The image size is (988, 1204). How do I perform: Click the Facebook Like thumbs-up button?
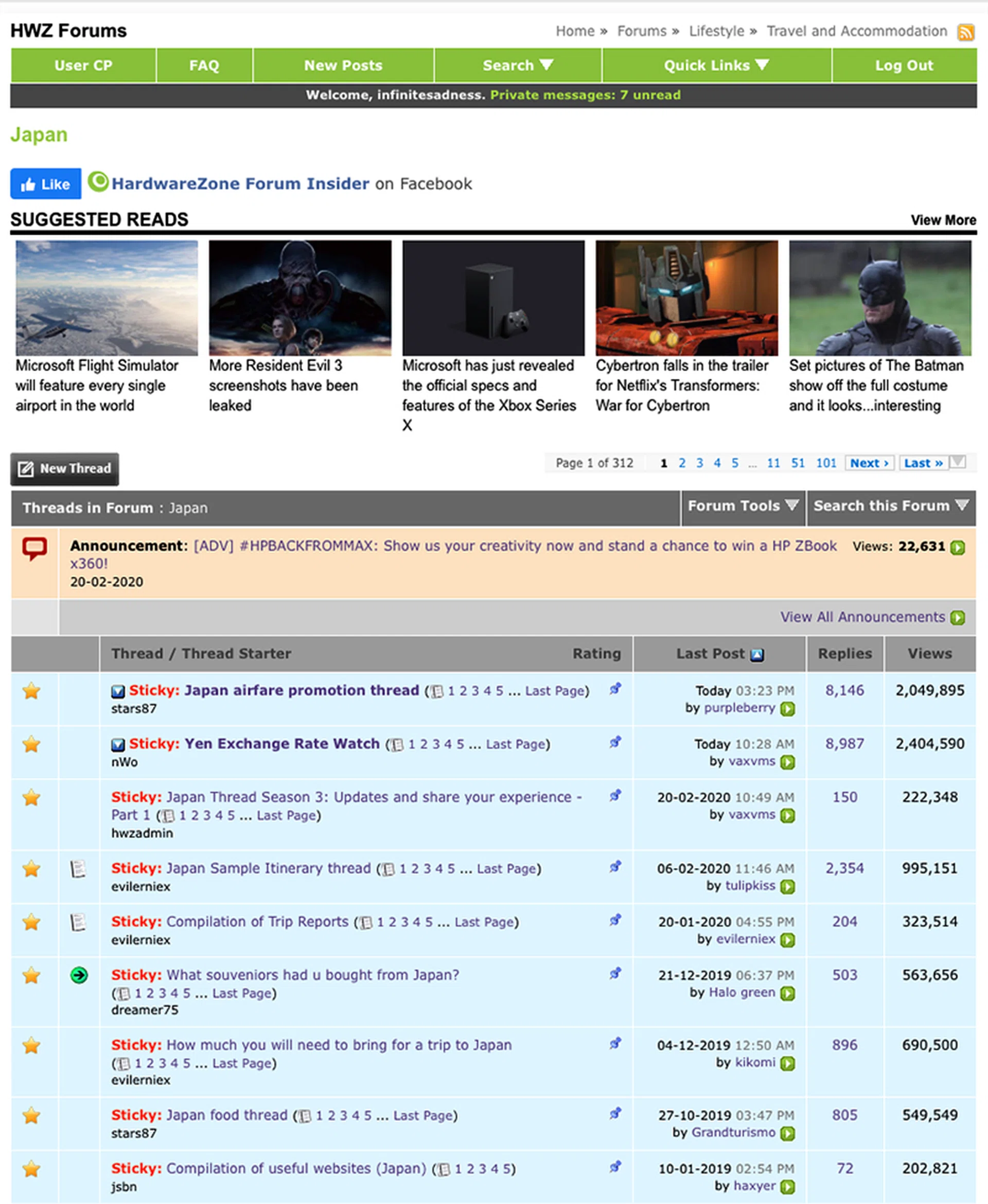(45, 184)
